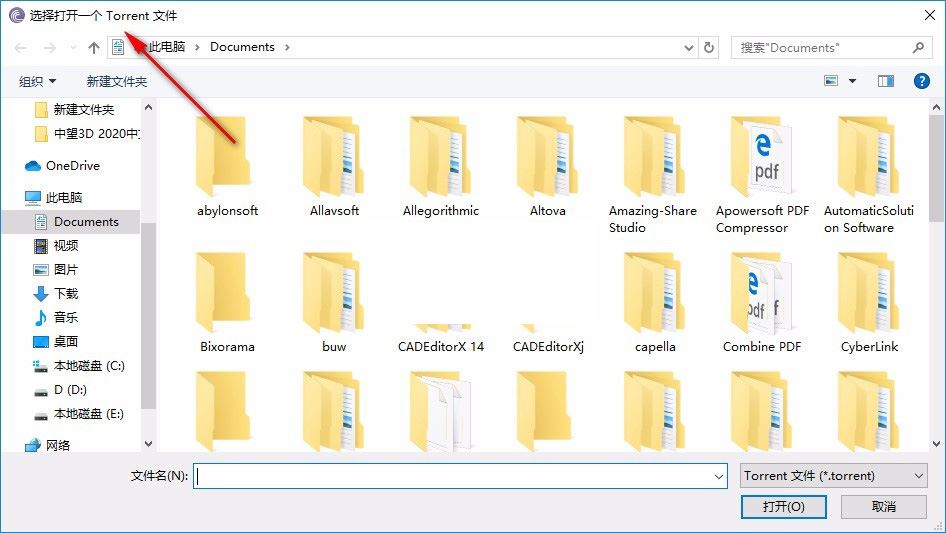946x533 pixels.
Task: Open the Allegorithmic folder
Action: click(x=440, y=166)
